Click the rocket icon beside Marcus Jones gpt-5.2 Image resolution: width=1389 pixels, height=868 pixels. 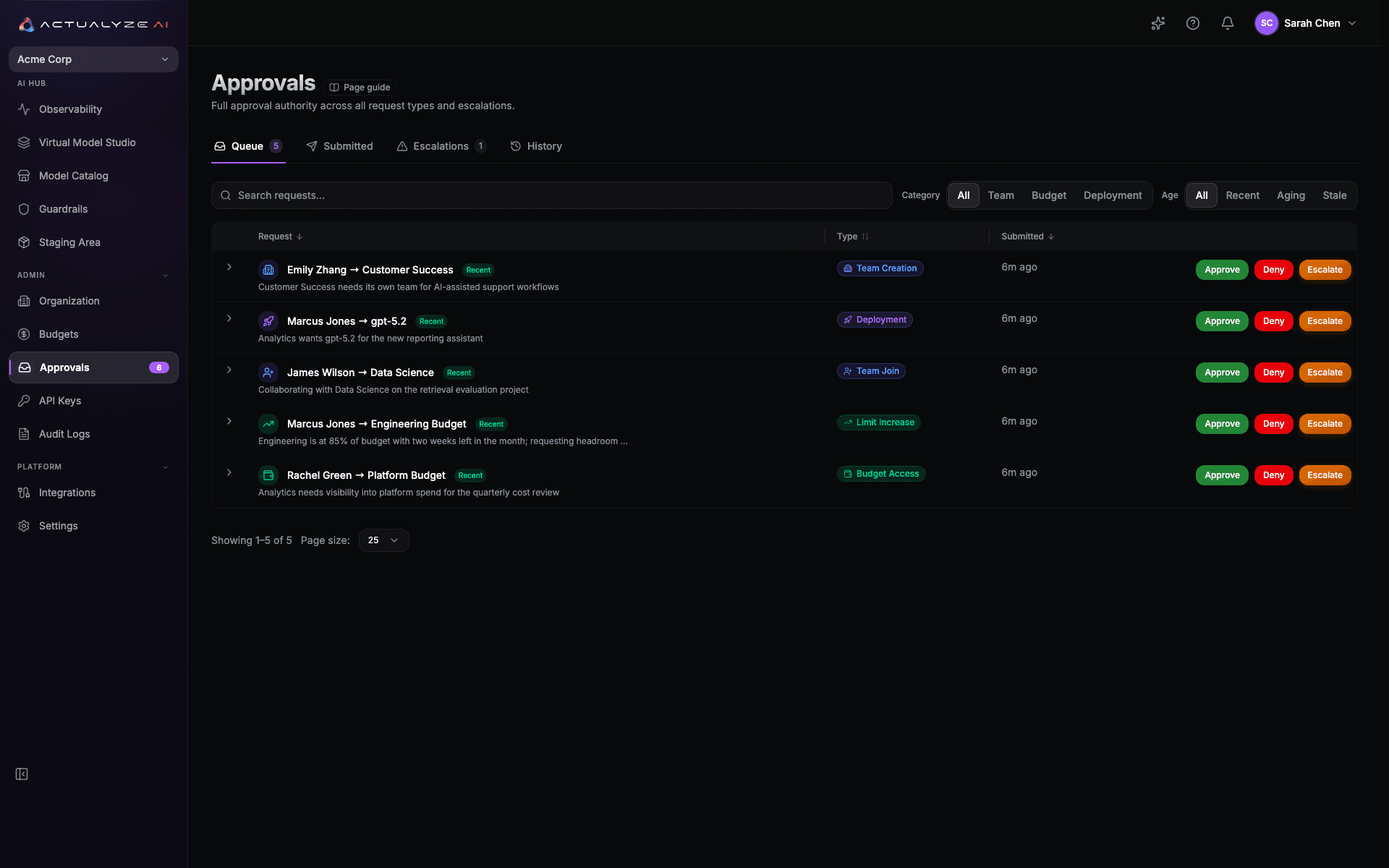268,321
